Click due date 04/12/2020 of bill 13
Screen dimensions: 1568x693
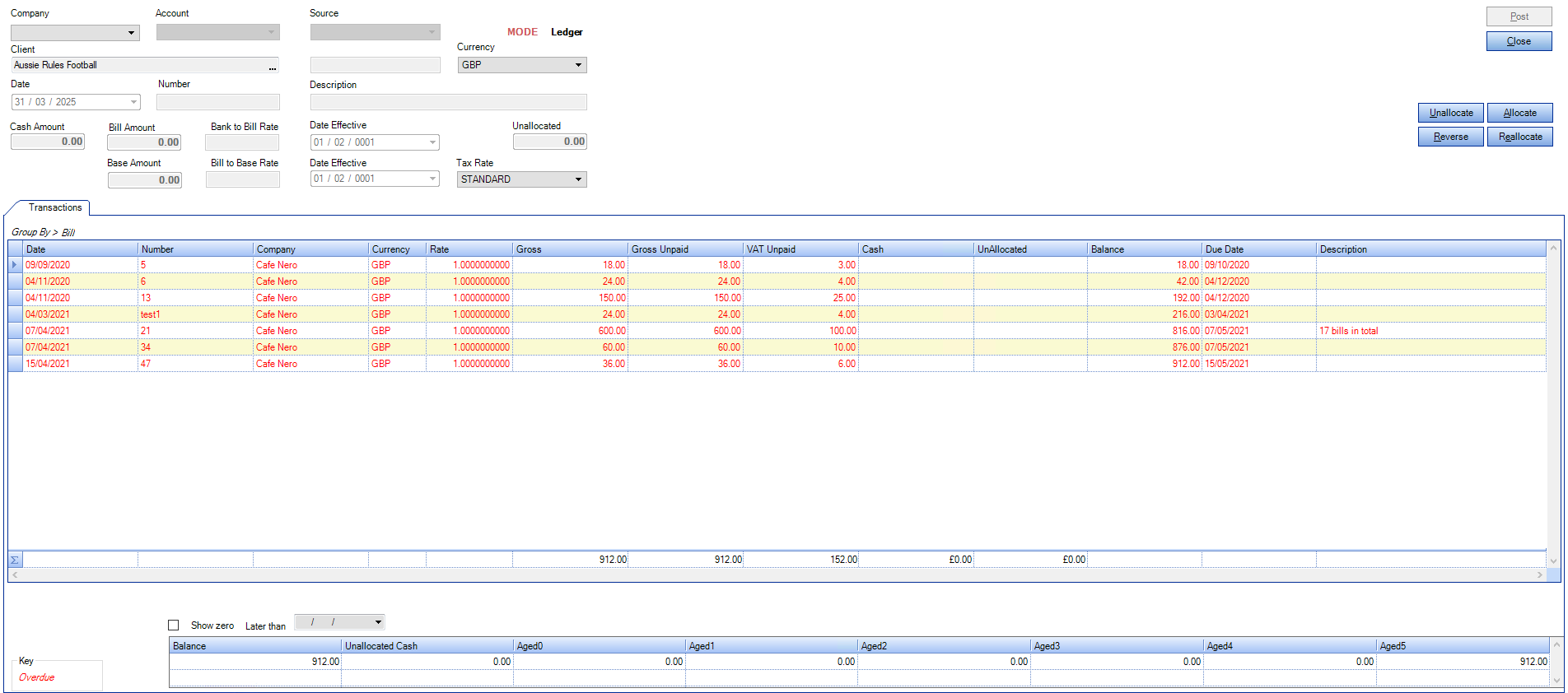tap(1258, 298)
